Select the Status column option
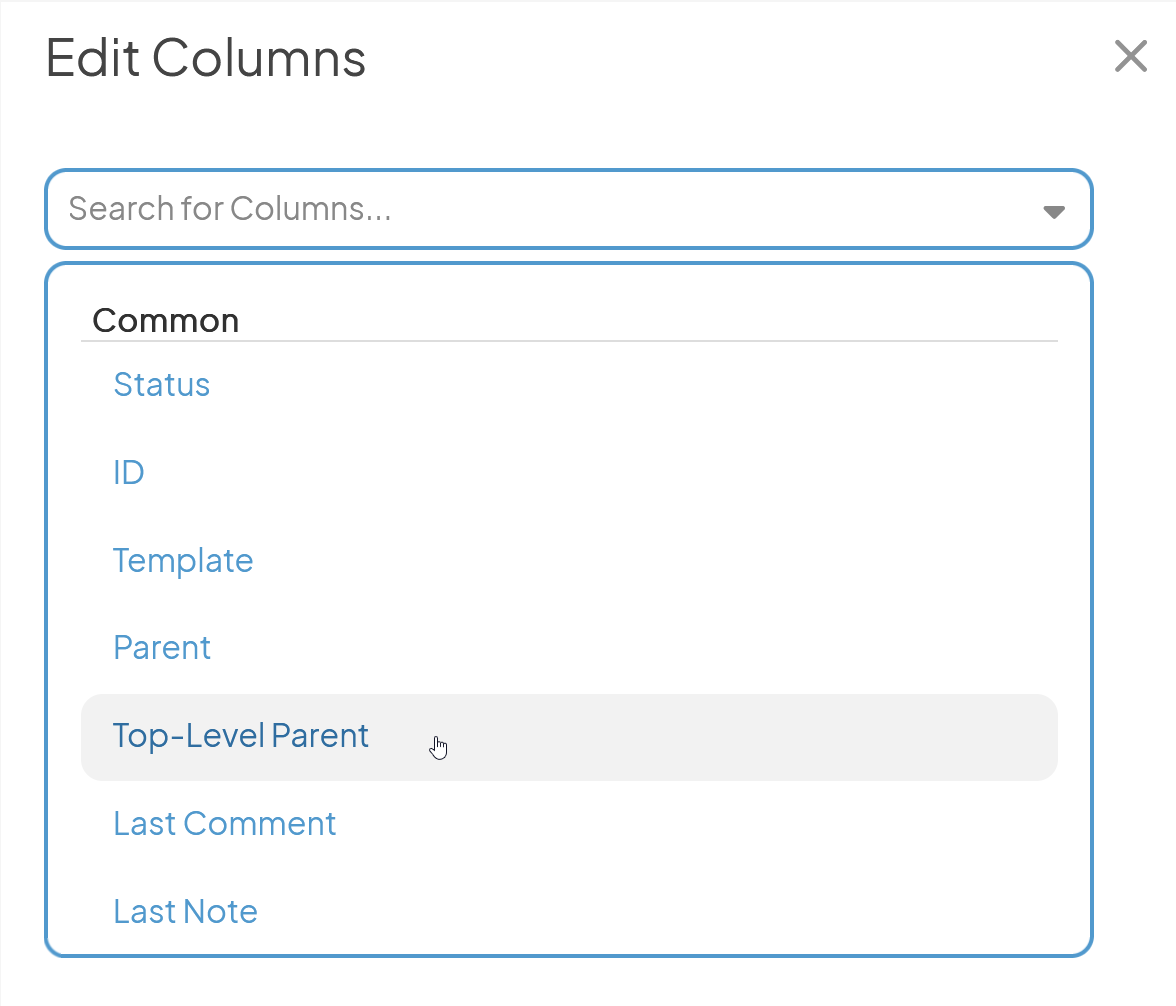 pyautogui.click(x=568, y=385)
